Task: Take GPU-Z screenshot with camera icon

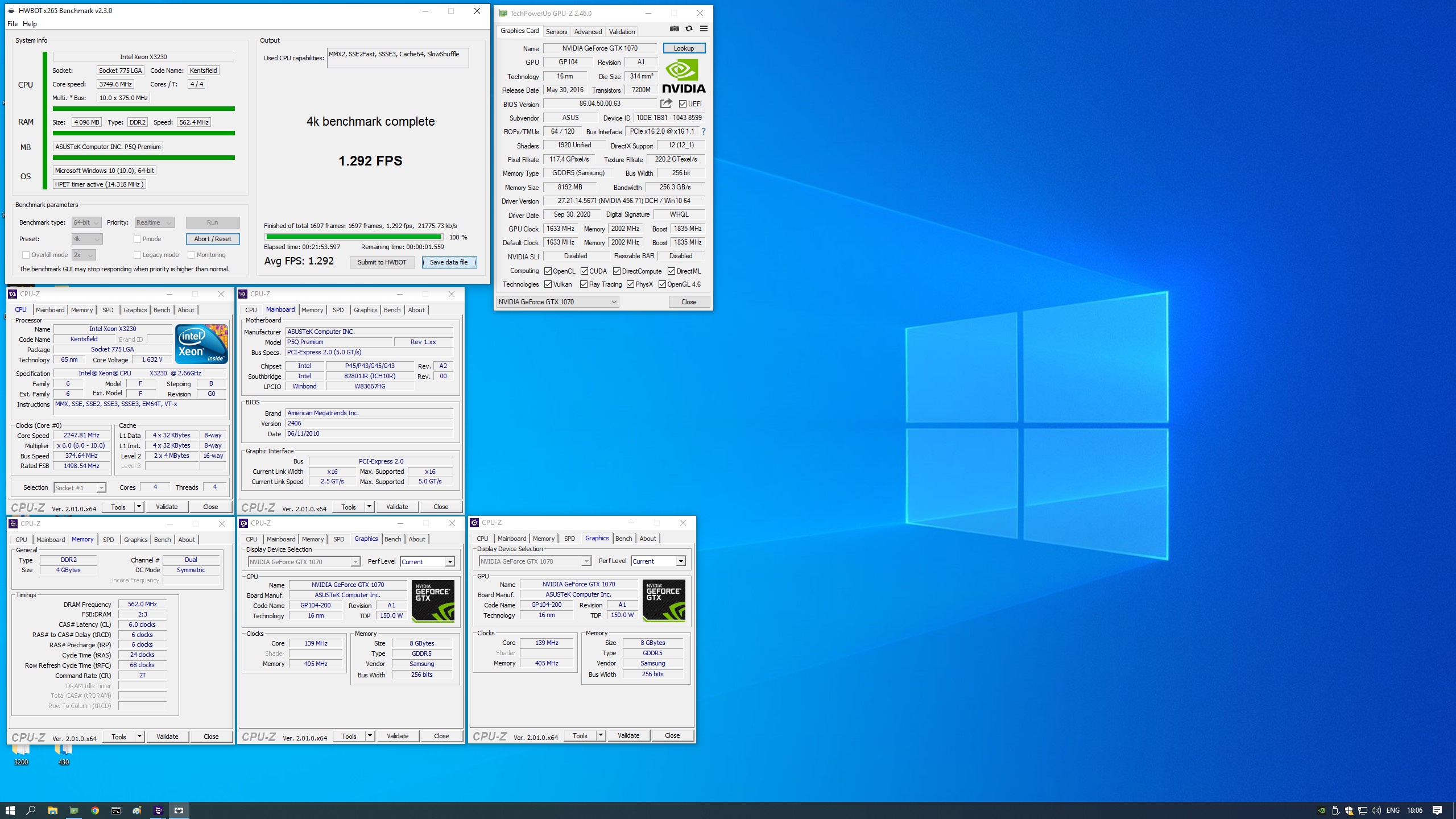Action: 674,28
